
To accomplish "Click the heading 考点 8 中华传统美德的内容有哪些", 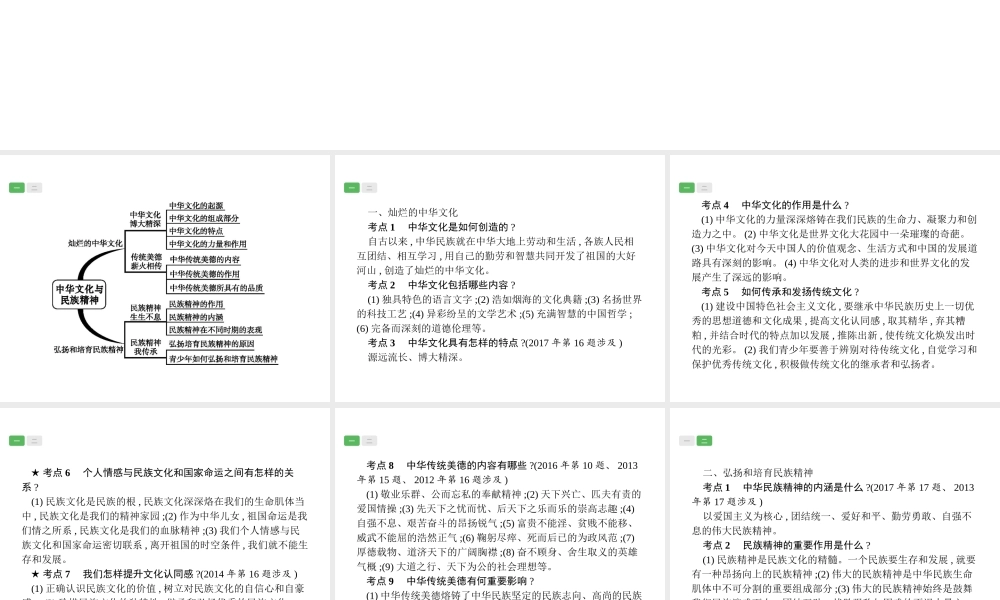I will point(497,472).
